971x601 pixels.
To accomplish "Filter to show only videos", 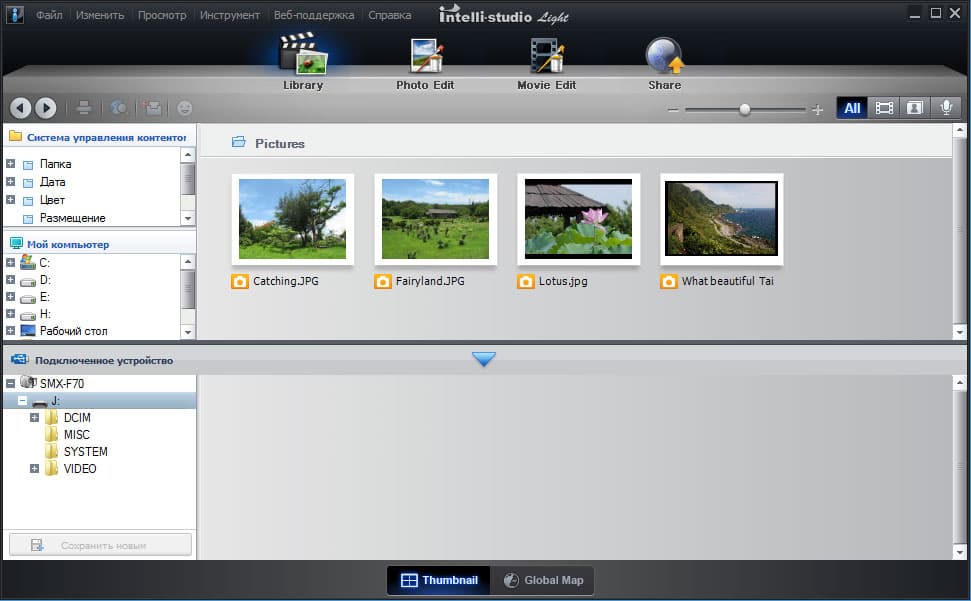I will pos(884,108).
